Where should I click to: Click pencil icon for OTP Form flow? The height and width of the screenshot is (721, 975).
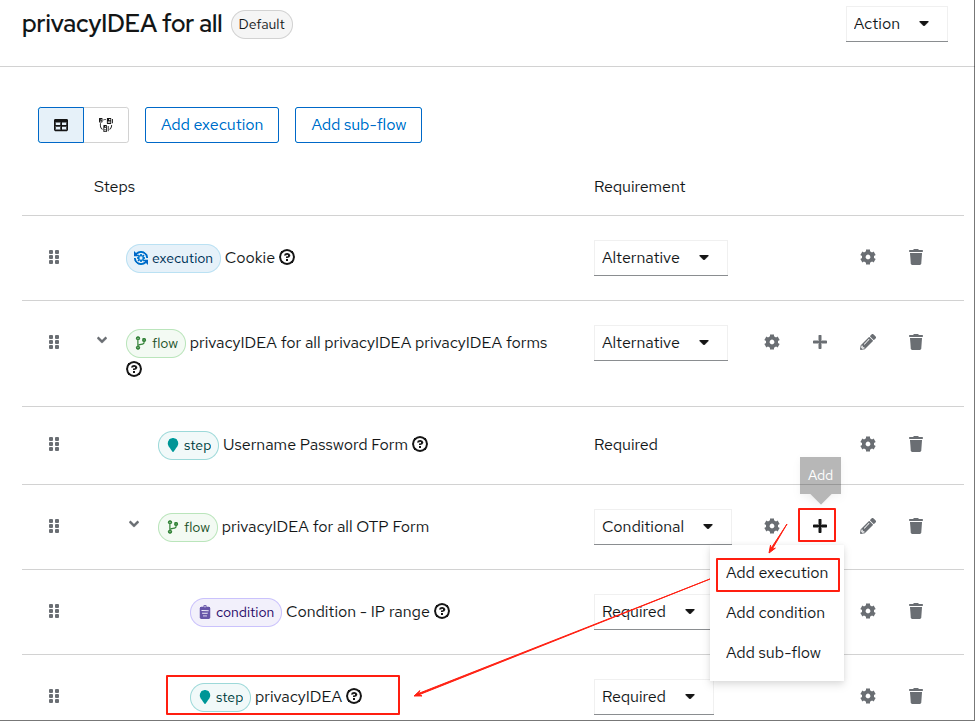click(868, 526)
